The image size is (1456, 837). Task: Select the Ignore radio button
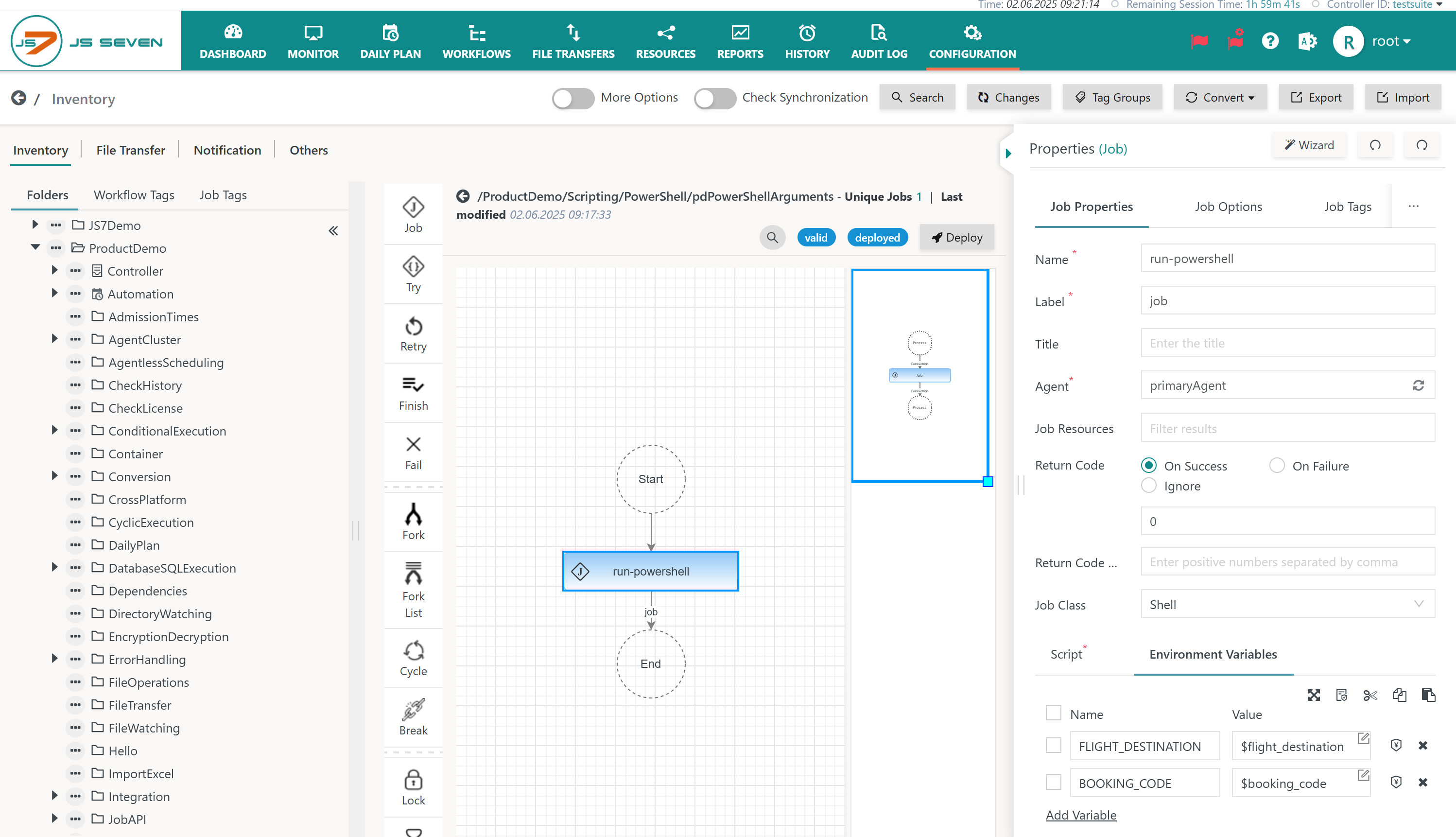click(x=1148, y=485)
